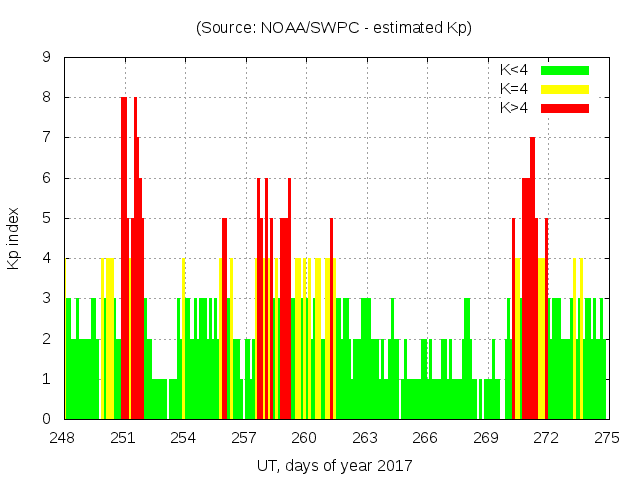
Task: Click the 248 tick label on x-axis
Action: pyautogui.click(x=63, y=438)
